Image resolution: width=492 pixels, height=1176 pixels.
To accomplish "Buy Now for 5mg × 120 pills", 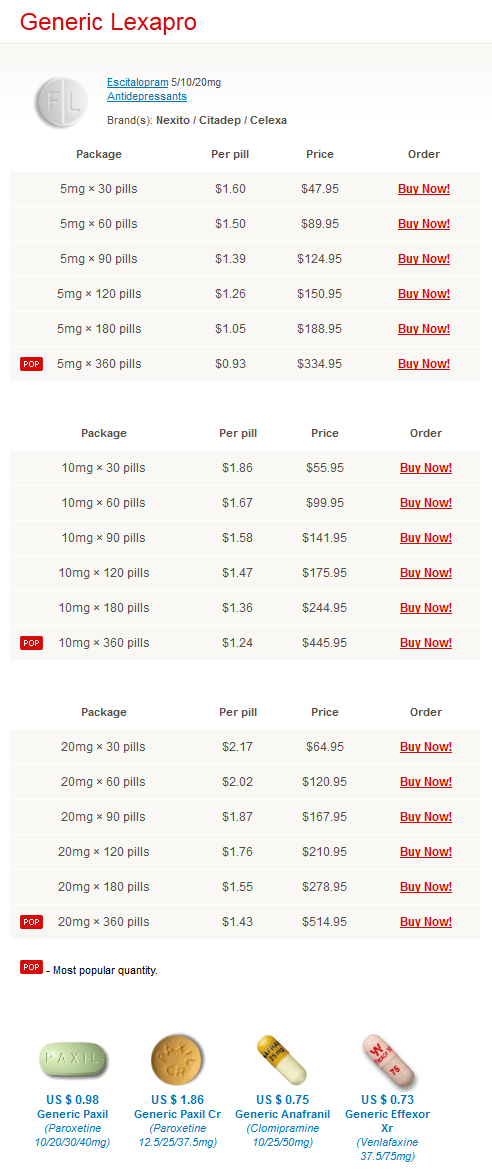I will click(x=424, y=294).
